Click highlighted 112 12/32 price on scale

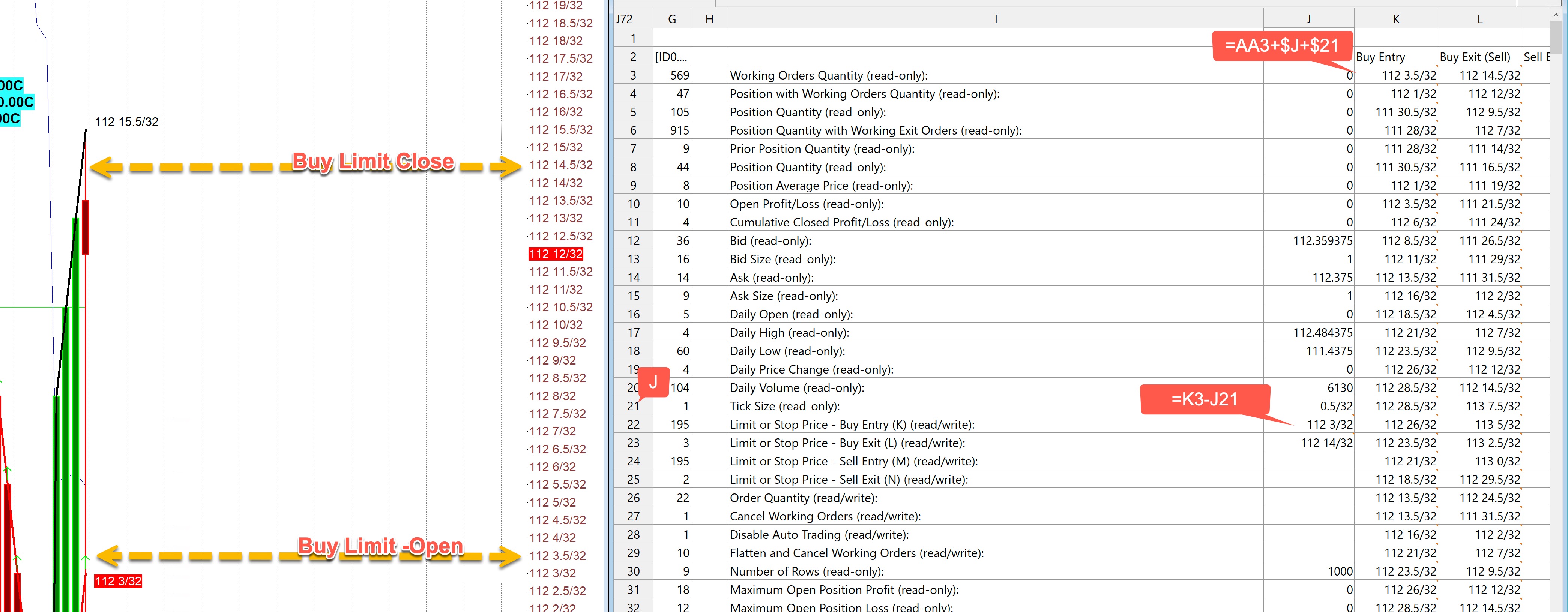(556, 253)
